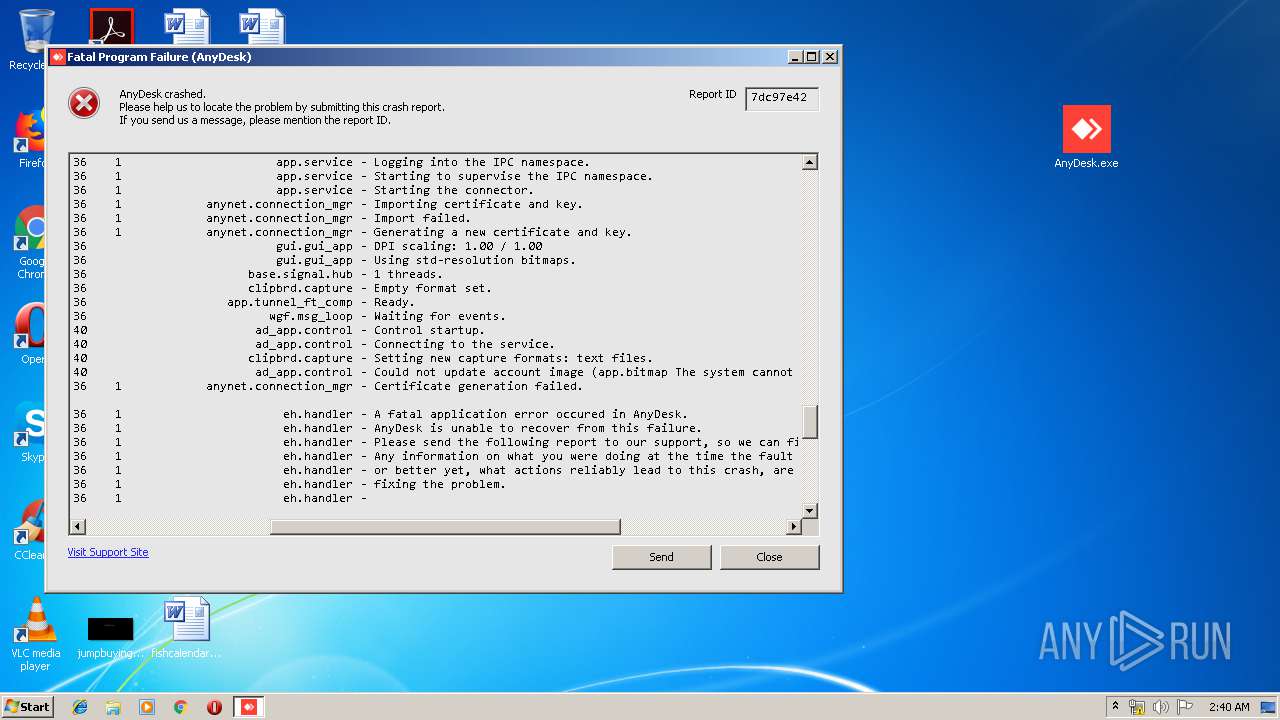Open the CCleaner desktop shortcut
This screenshot has width=1280, height=720.
click(30, 530)
